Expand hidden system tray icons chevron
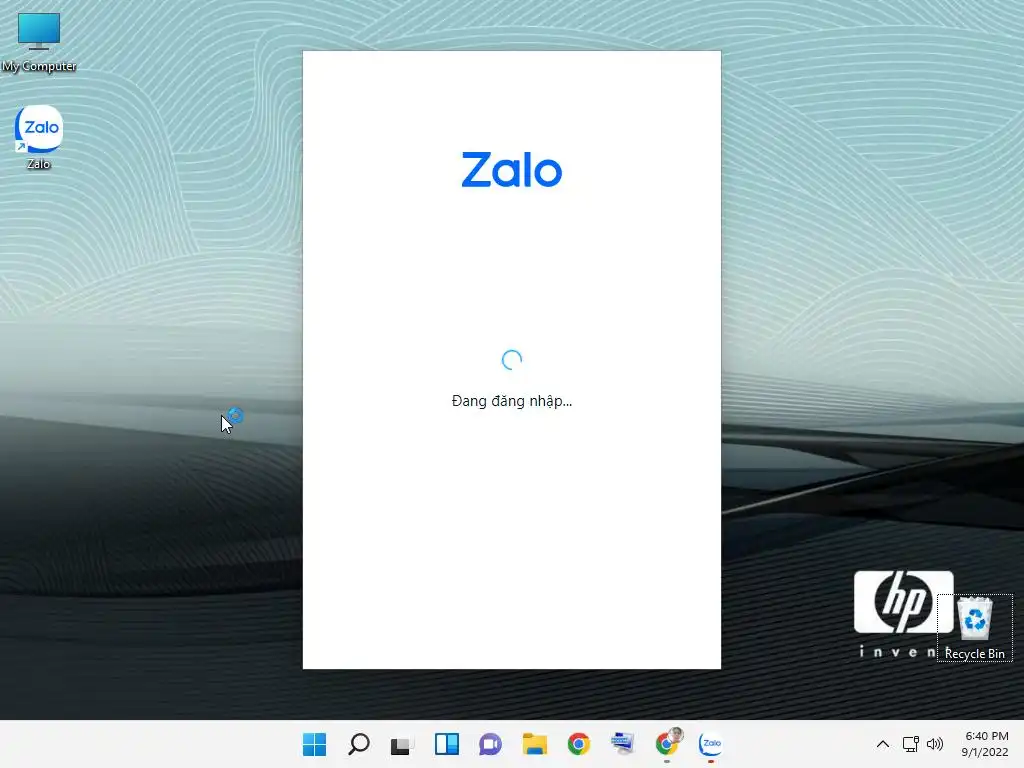This screenshot has width=1024, height=768. (x=882, y=744)
